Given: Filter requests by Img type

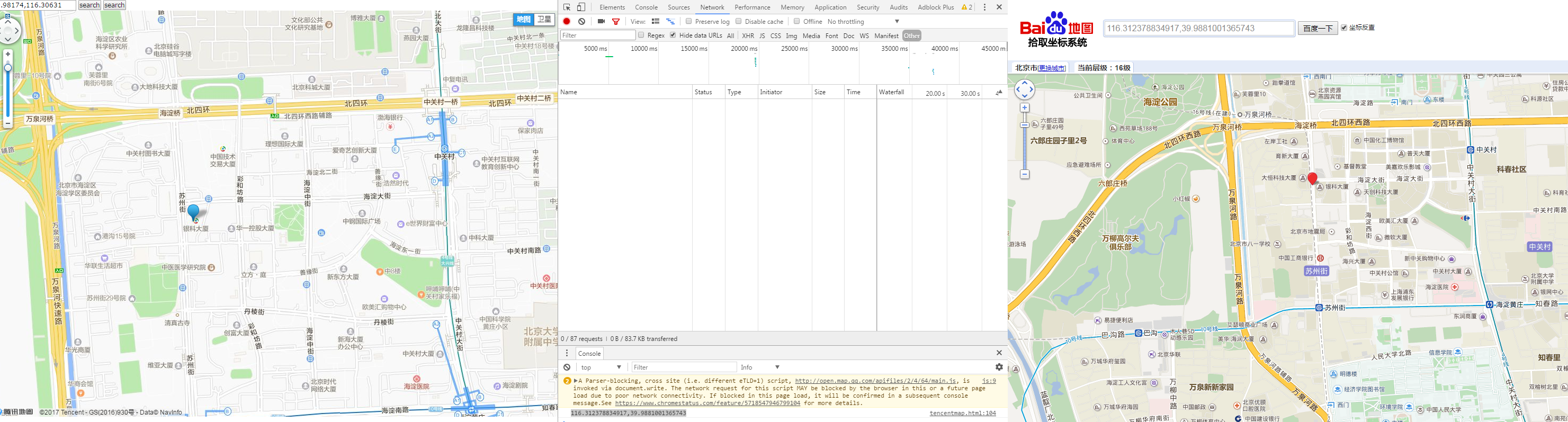Looking at the screenshot, I should coord(791,36).
